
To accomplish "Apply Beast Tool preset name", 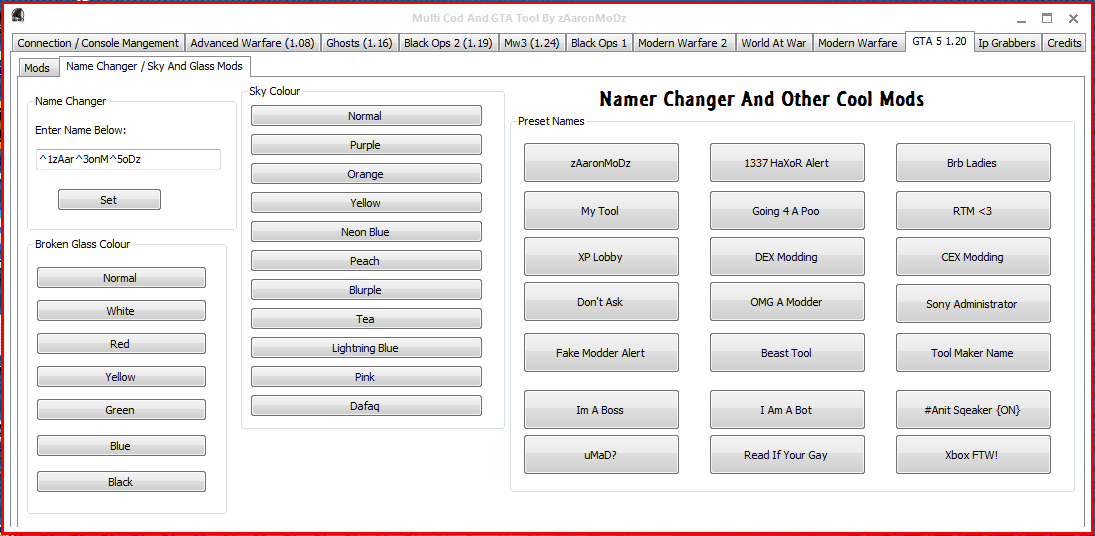I will pos(787,352).
